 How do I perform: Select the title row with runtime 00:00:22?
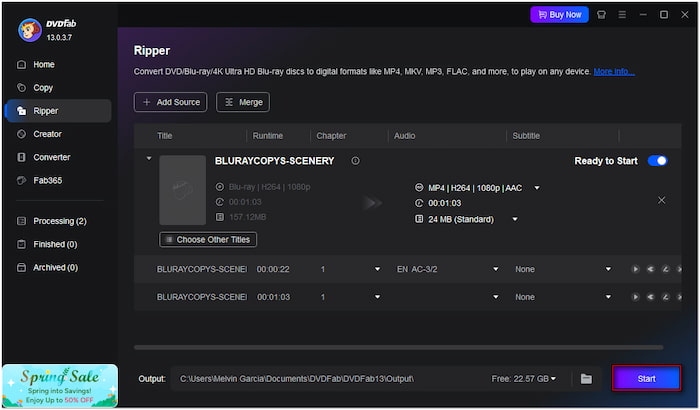point(408,269)
